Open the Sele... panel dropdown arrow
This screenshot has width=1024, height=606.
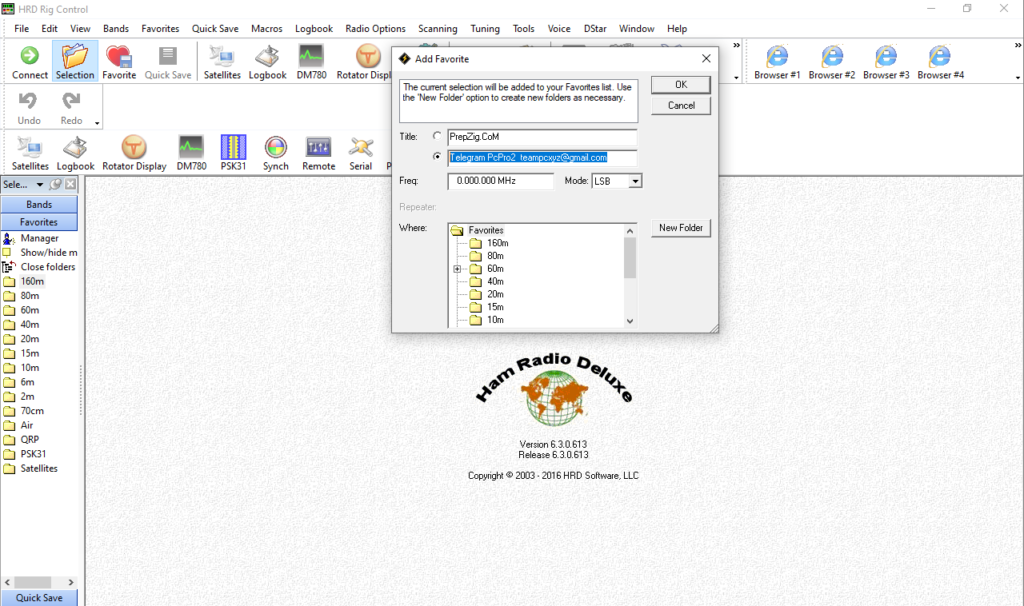pos(40,185)
